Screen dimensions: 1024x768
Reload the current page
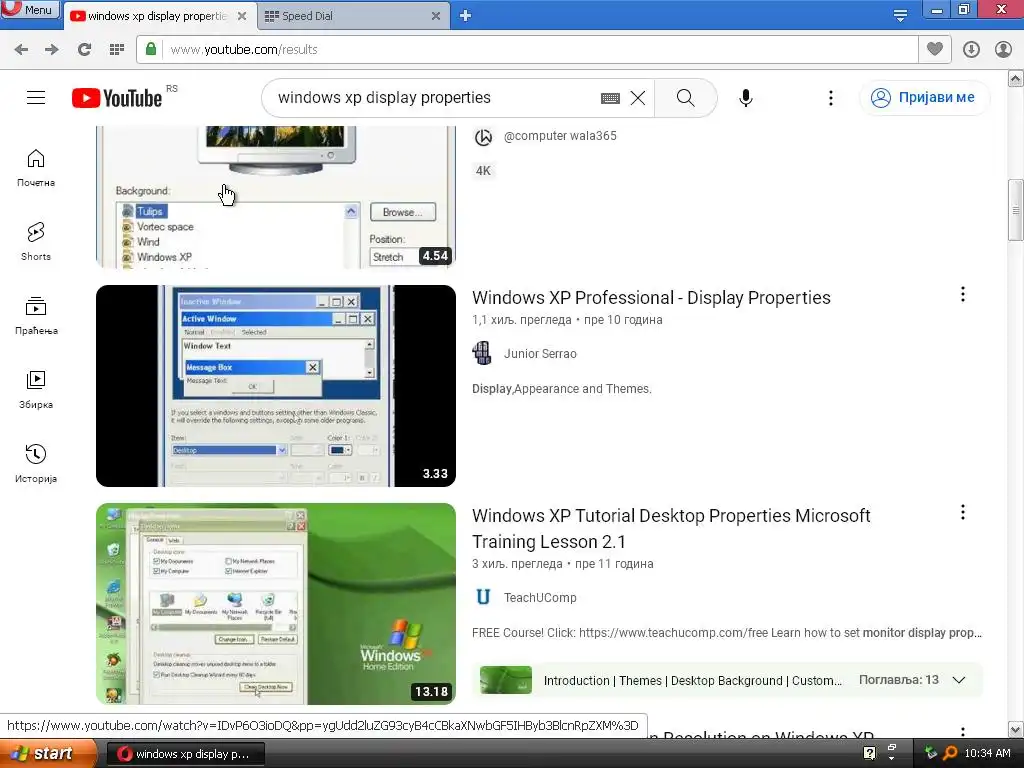coord(84,49)
